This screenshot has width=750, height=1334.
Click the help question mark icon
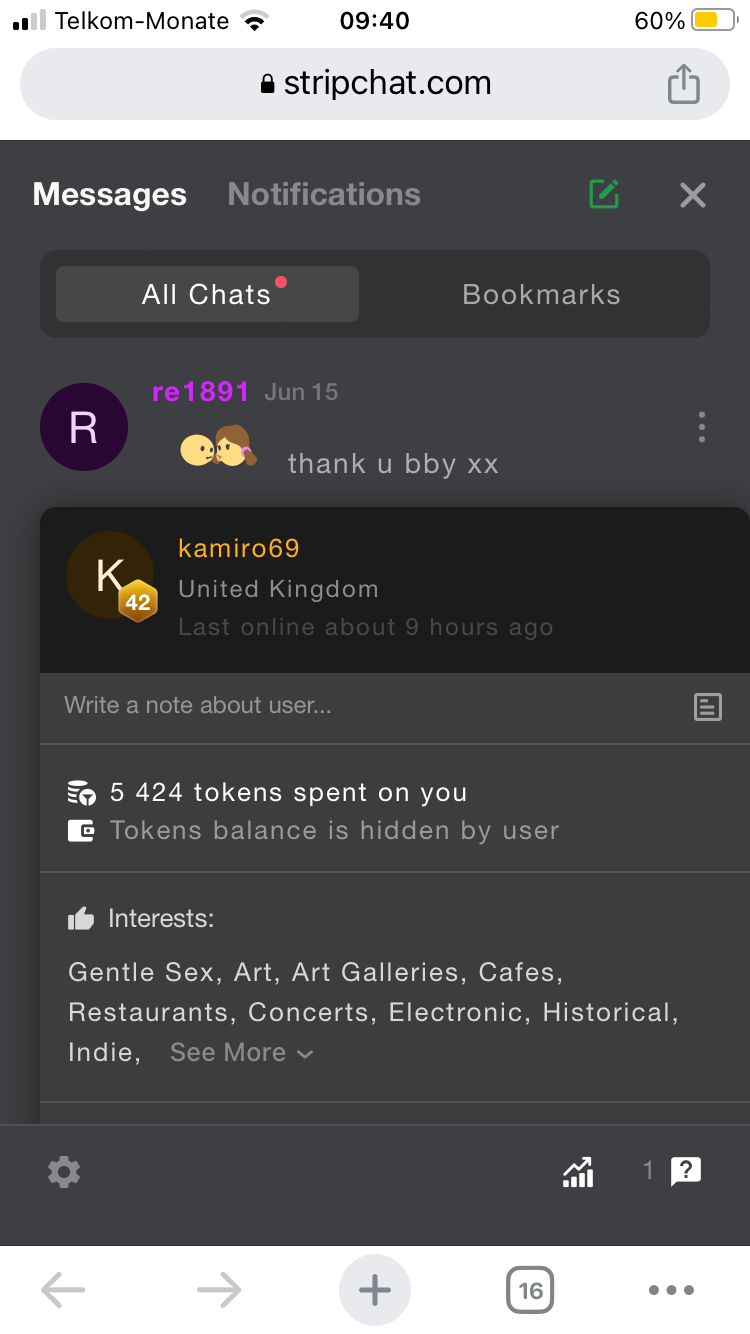point(686,1171)
